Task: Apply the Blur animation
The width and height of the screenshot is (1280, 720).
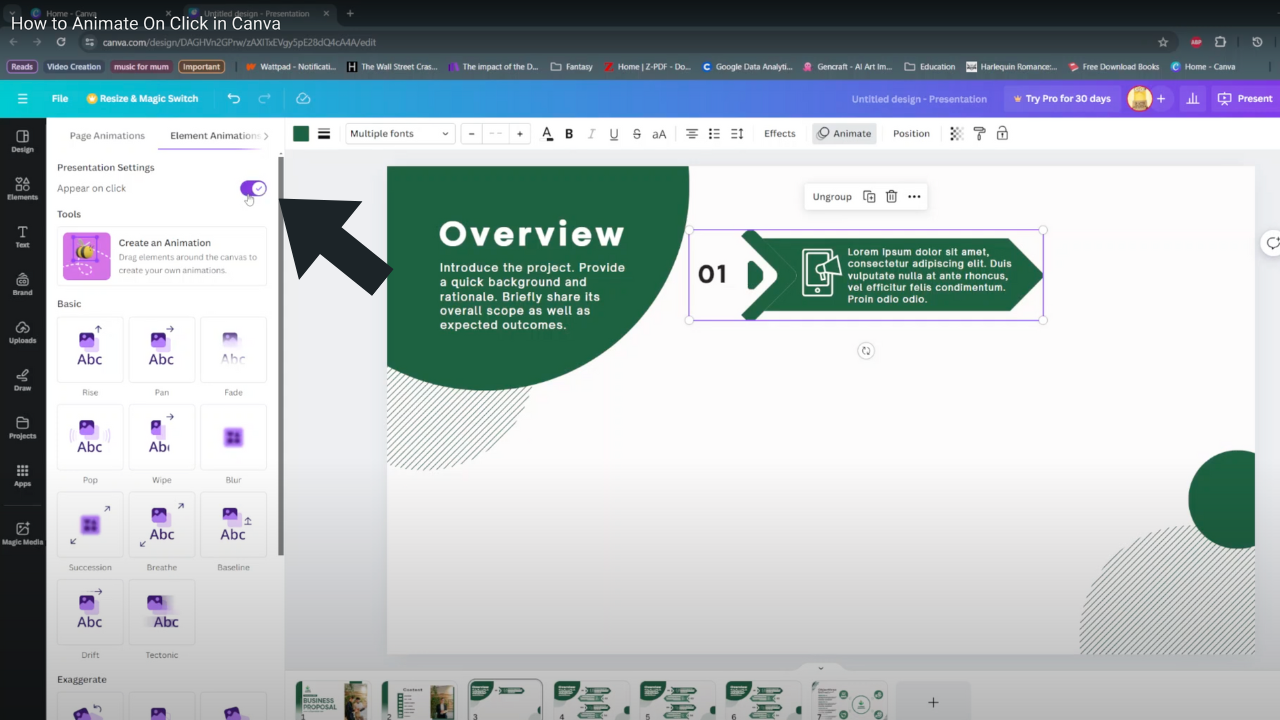Action: (x=233, y=437)
